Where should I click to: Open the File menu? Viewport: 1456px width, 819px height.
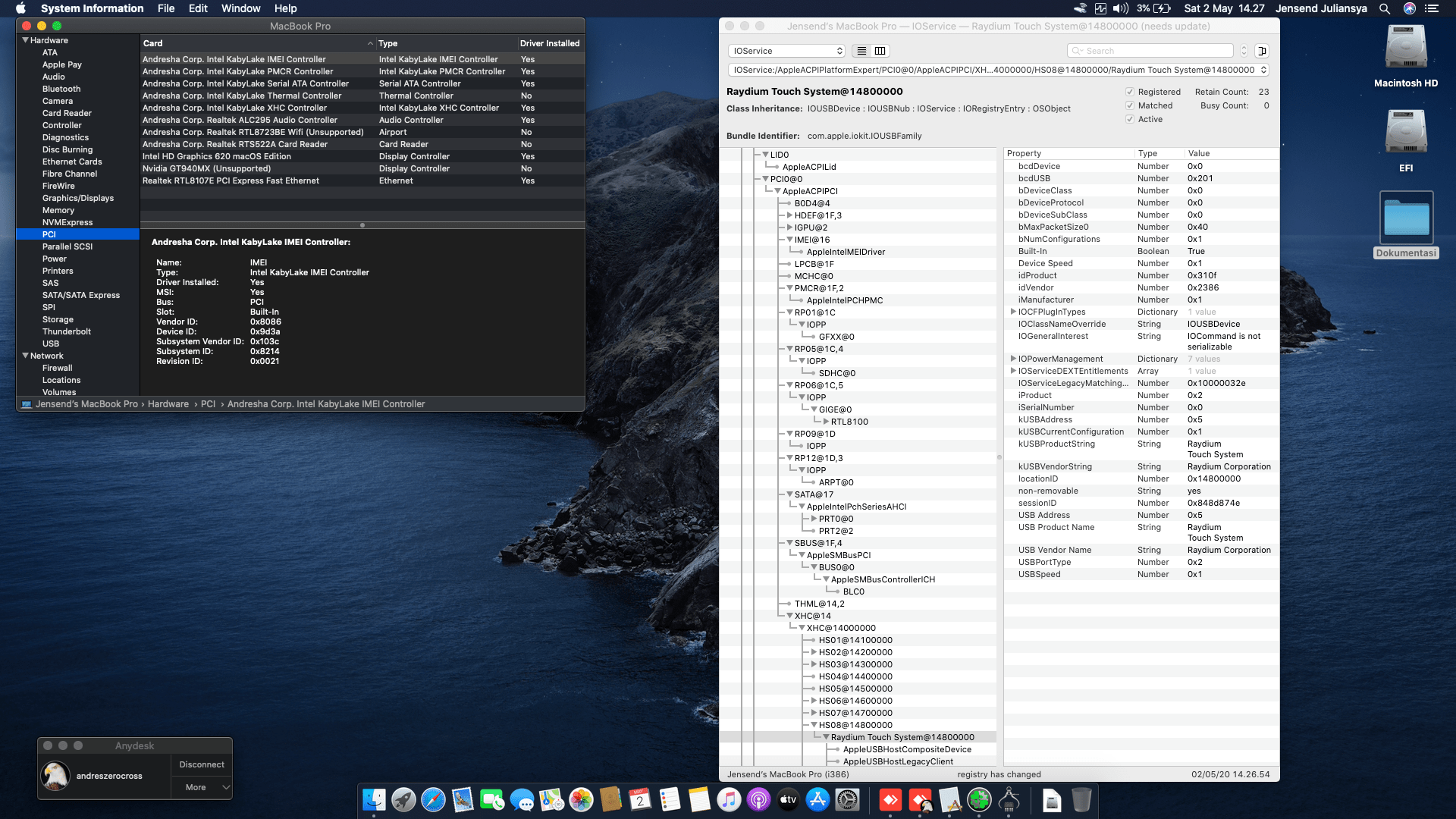click(x=166, y=8)
